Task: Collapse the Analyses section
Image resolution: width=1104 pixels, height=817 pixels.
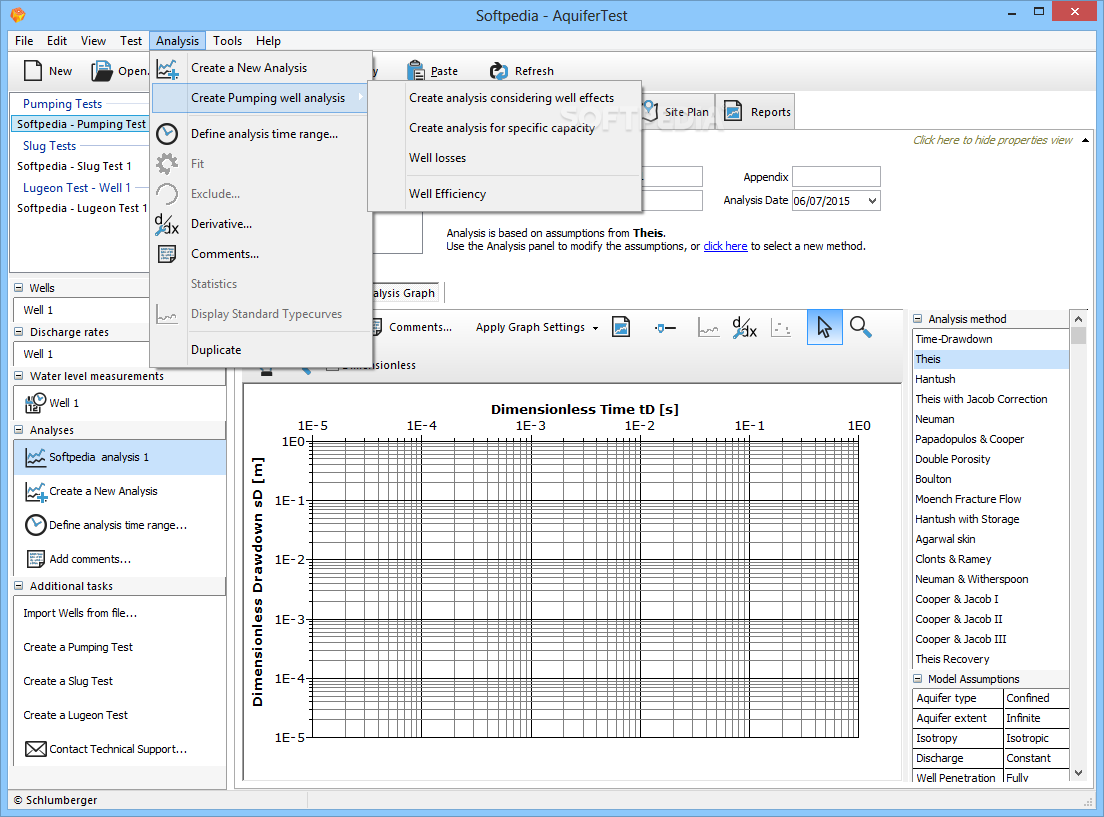Action: [x=18, y=430]
